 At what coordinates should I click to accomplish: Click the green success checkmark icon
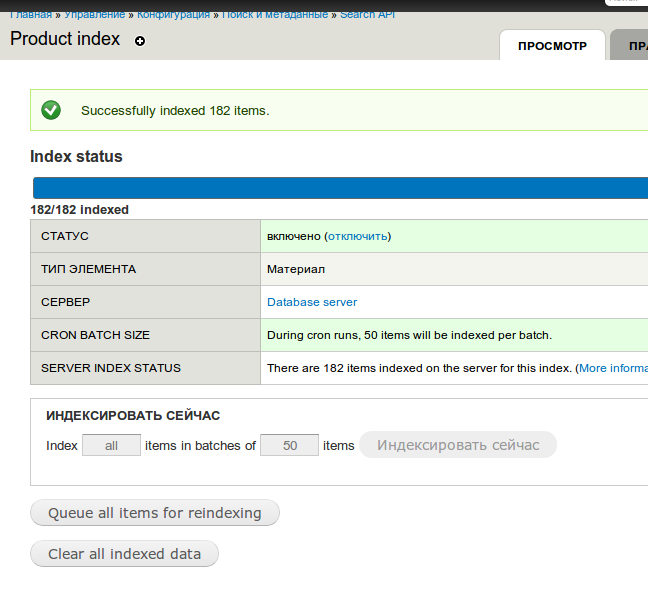51,110
